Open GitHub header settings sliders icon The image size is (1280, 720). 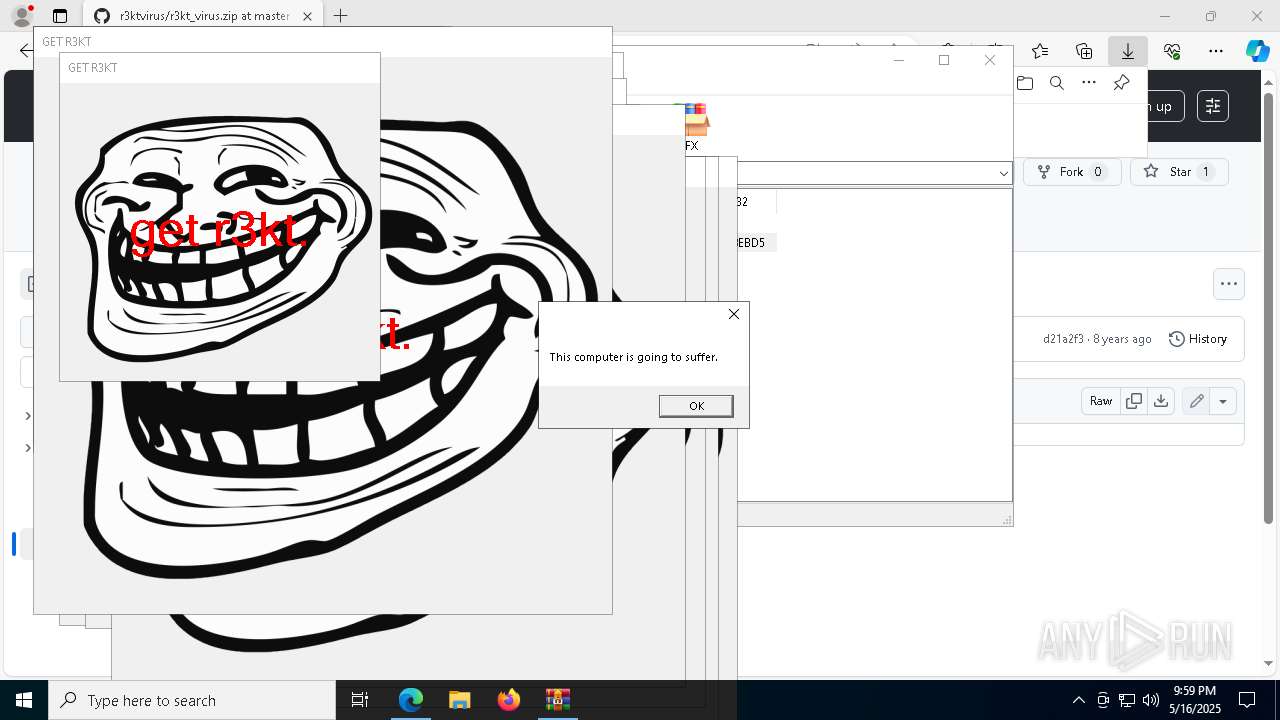(x=1213, y=106)
